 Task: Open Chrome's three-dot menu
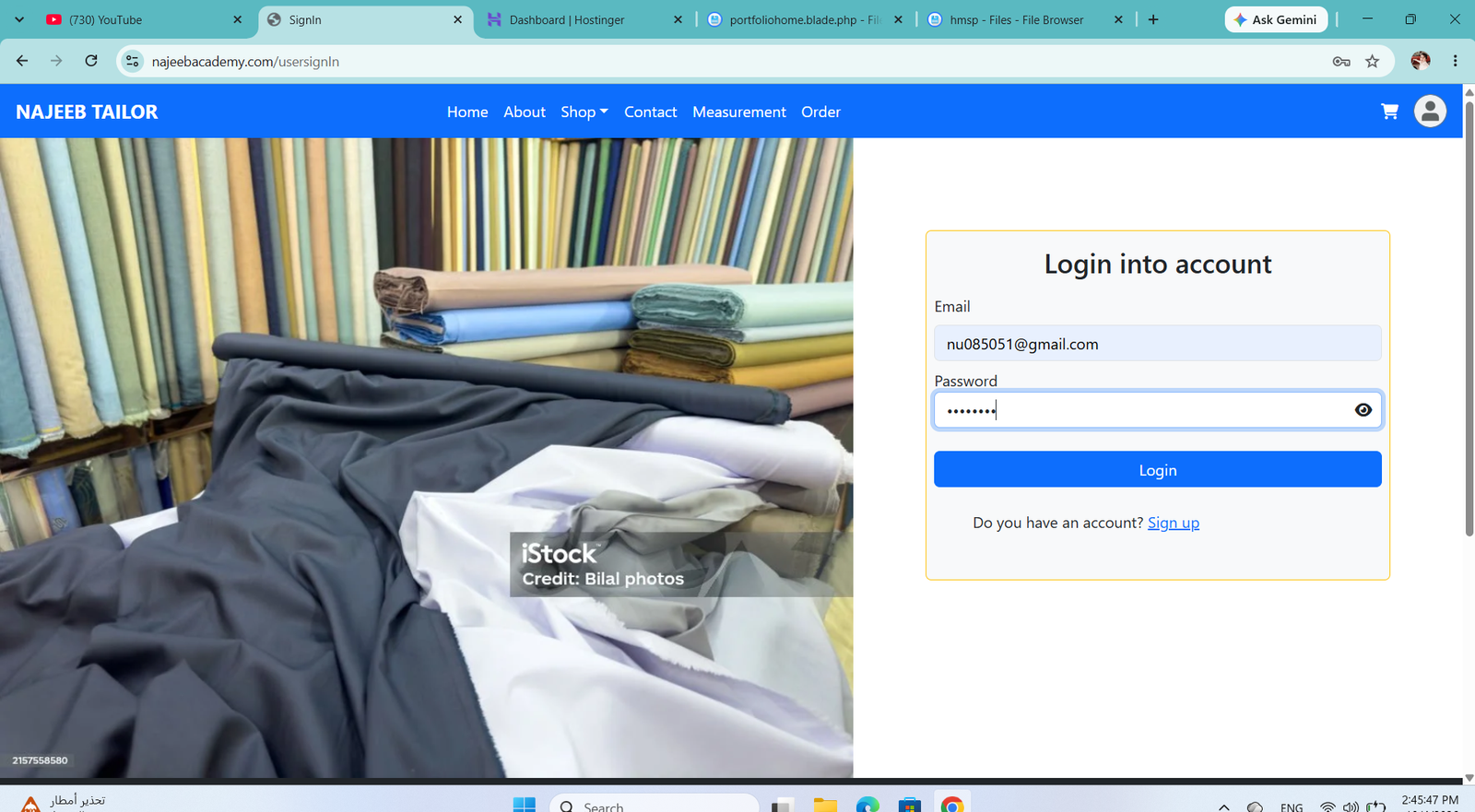pos(1456,61)
